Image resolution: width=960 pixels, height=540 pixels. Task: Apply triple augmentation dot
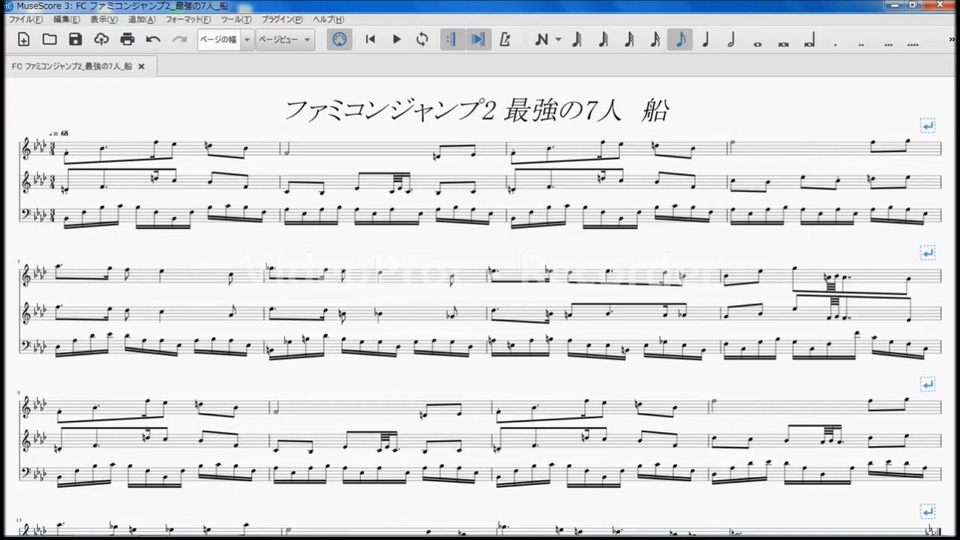(x=888, y=43)
